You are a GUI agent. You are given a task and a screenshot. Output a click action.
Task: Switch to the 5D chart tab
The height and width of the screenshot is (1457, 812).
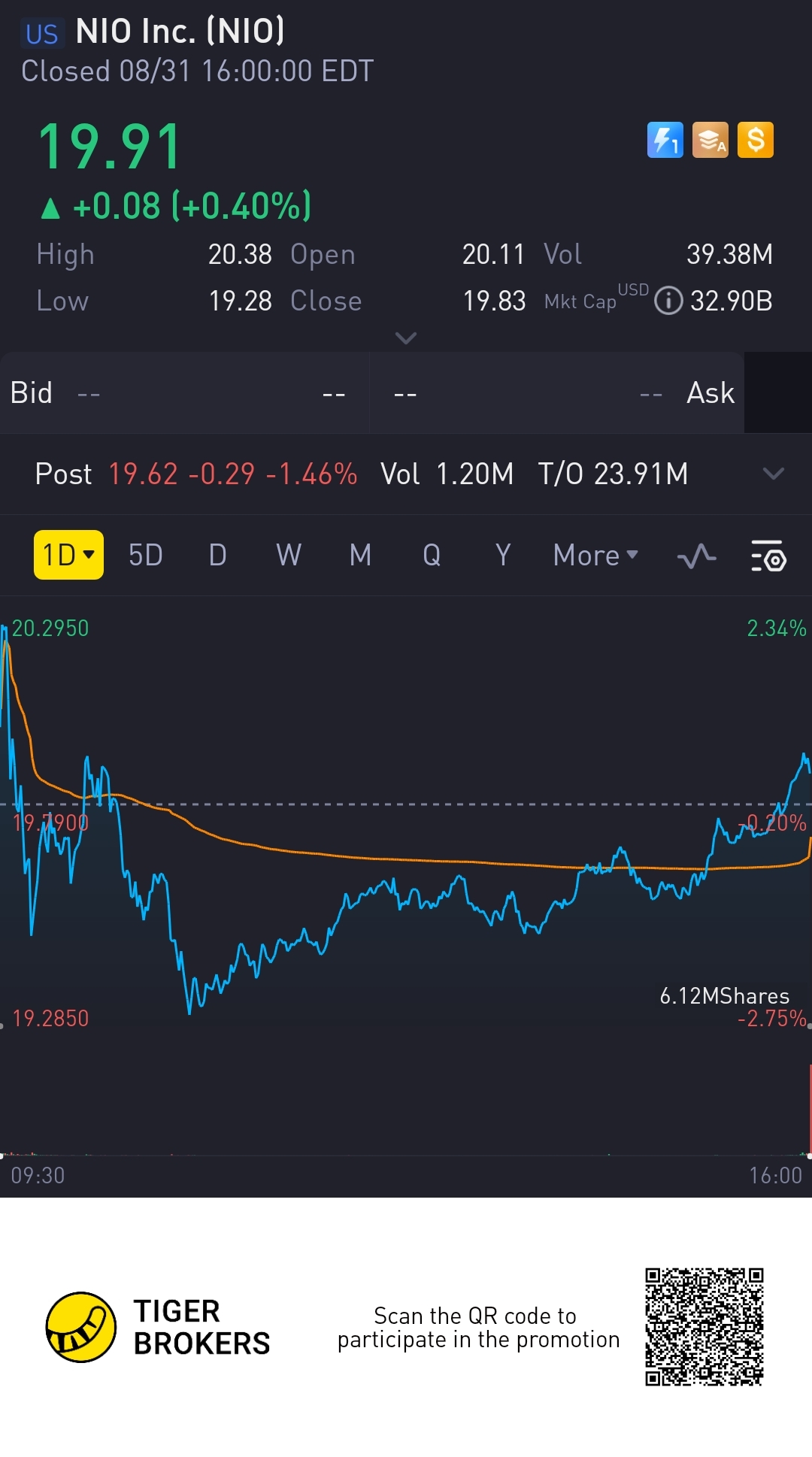(x=146, y=556)
